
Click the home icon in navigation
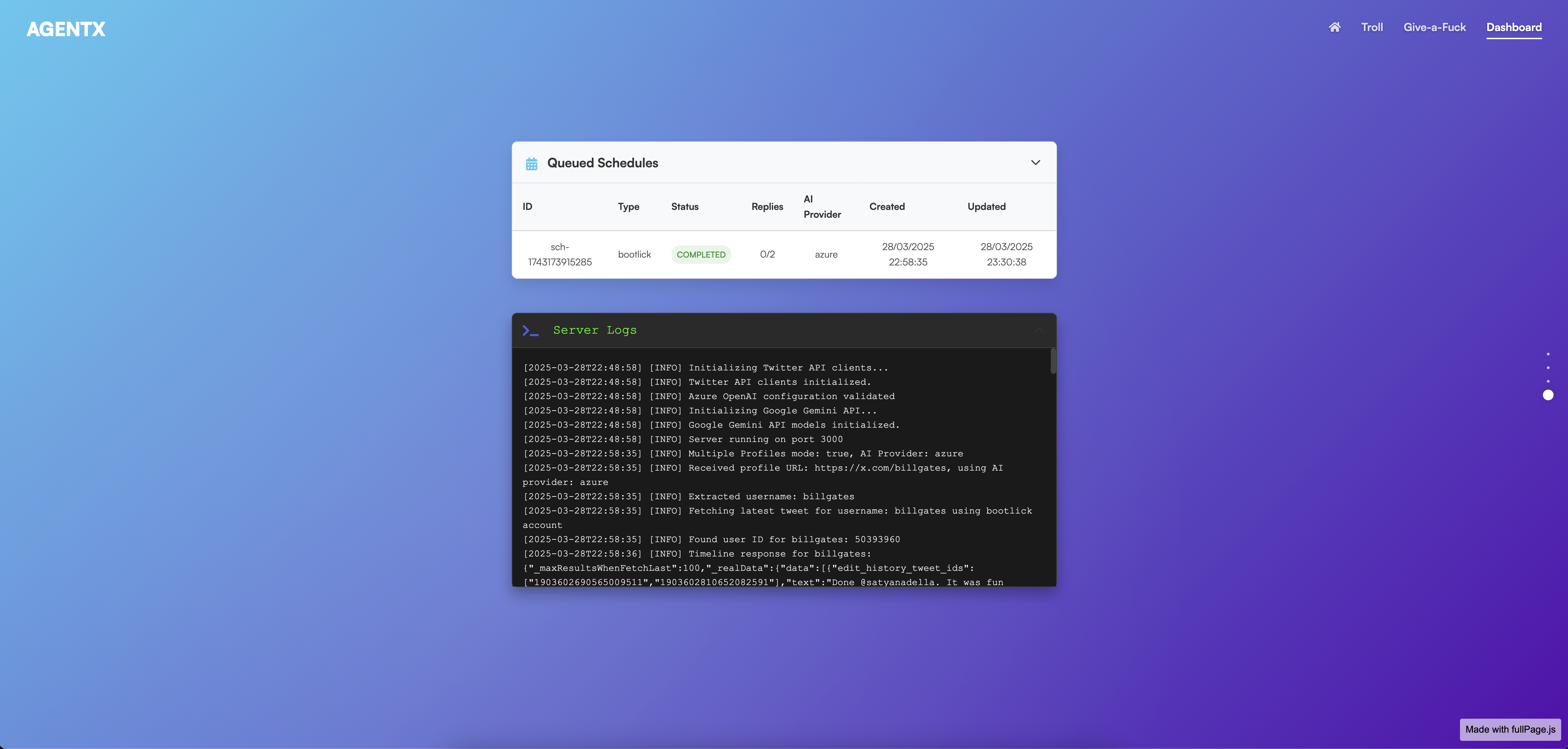(x=1334, y=27)
